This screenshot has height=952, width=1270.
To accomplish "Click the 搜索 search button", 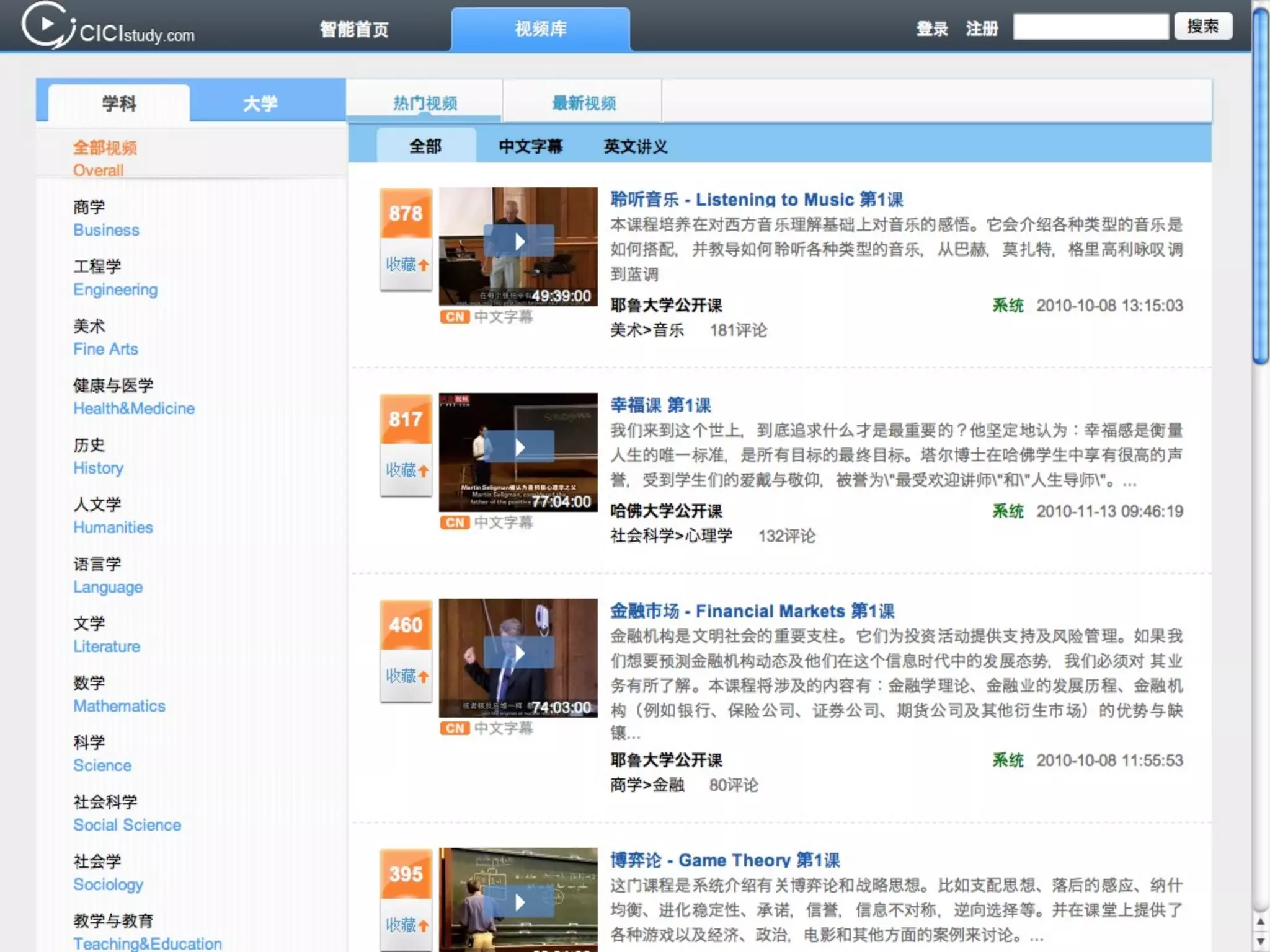I will 1202,27.
